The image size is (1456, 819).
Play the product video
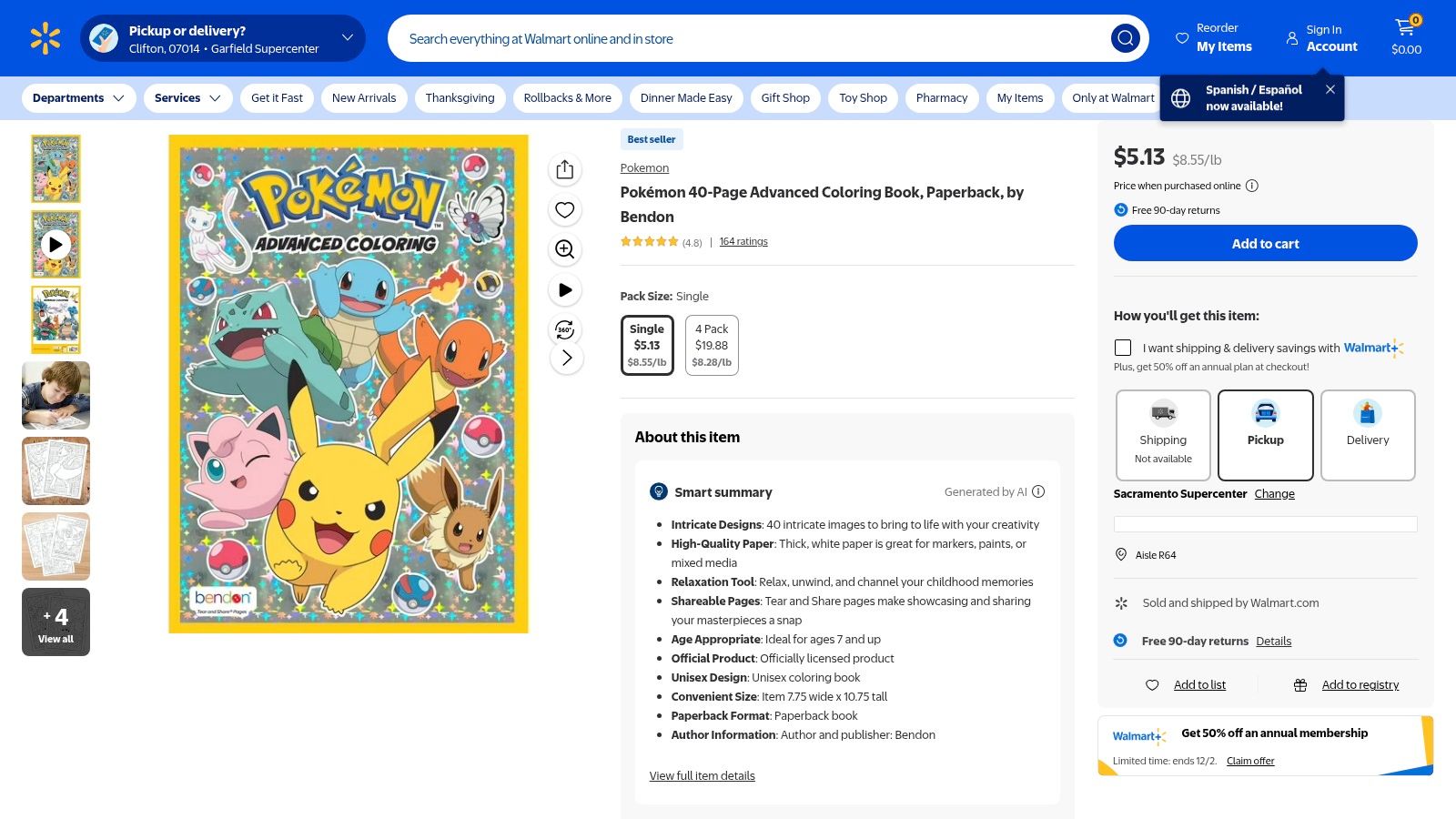pos(564,289)
